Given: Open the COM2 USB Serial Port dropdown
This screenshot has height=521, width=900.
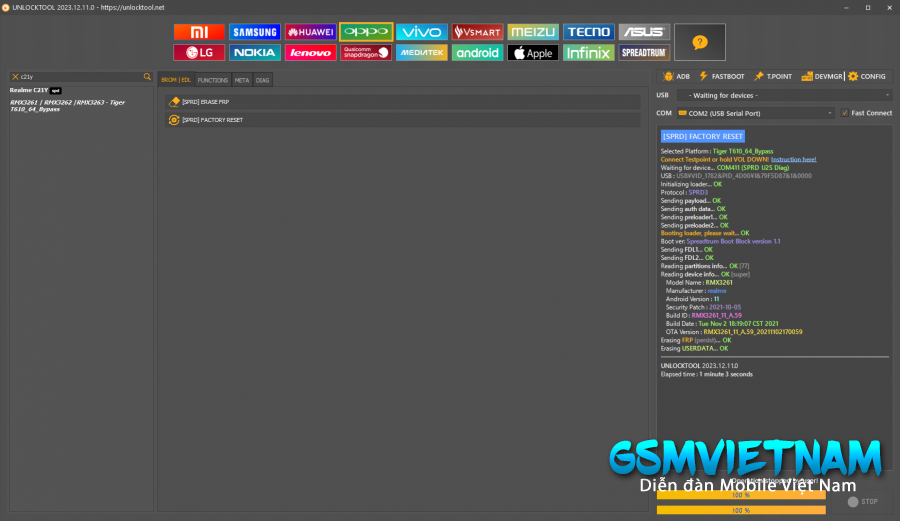Looking at the screenshot, I should tap(755, 113).
